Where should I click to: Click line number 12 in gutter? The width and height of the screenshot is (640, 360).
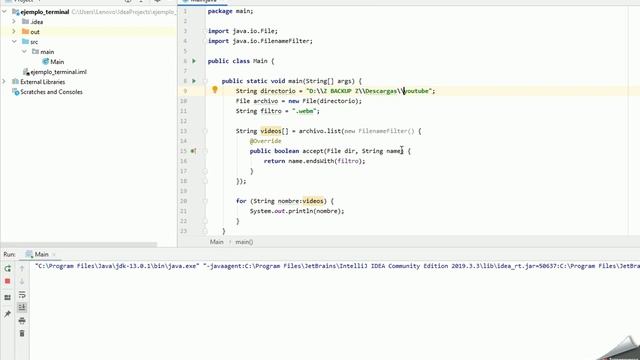point(183,121)
